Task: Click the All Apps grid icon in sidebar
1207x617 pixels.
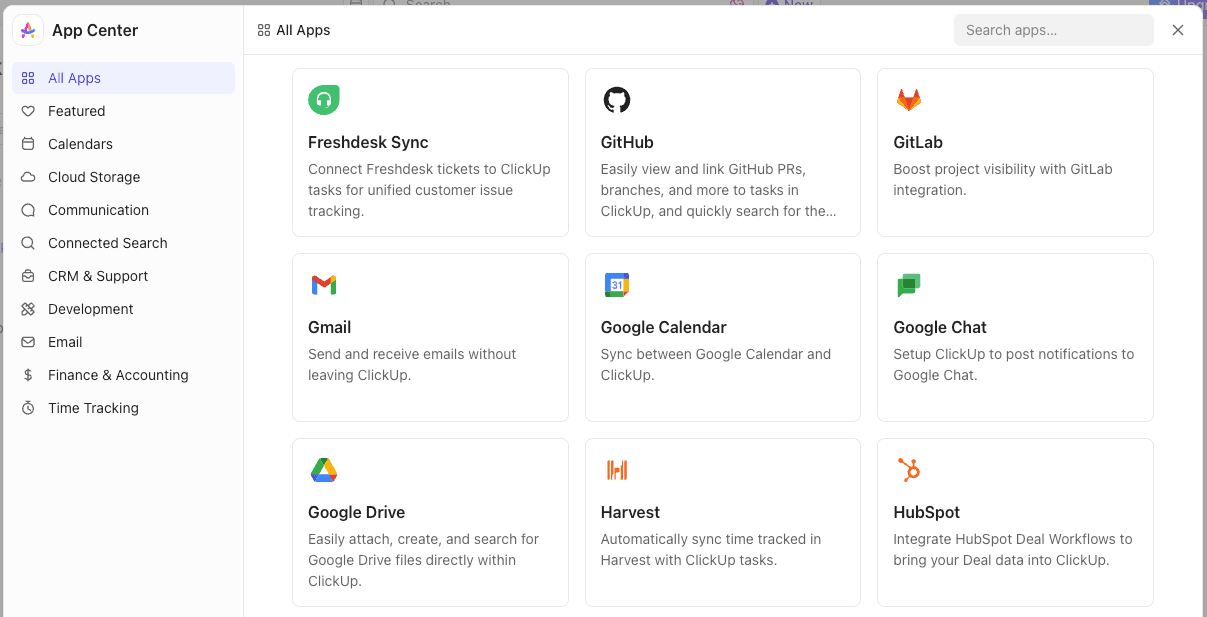Action: pos(28,78)
